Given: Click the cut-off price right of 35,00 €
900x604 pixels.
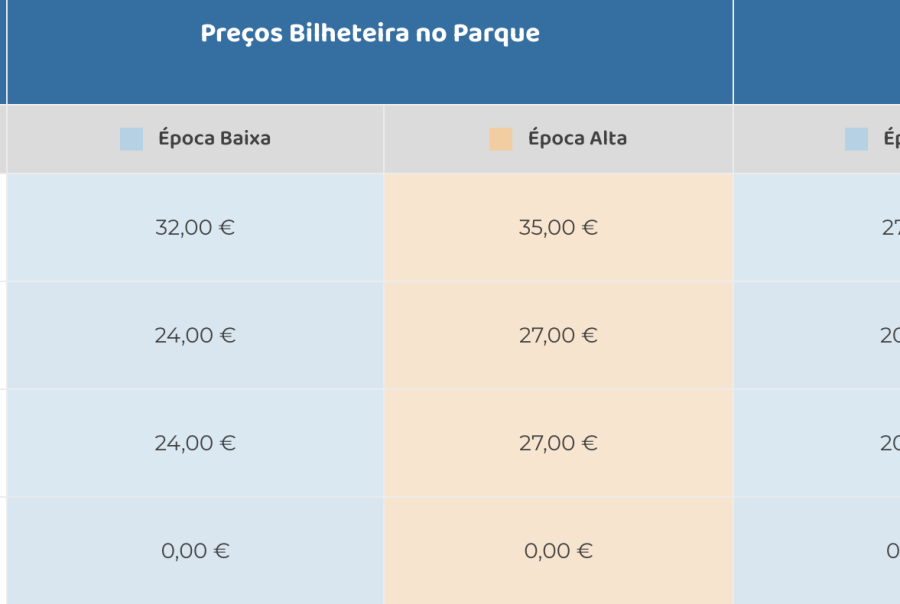Looking at the screenshot, I should click(889, 228).
